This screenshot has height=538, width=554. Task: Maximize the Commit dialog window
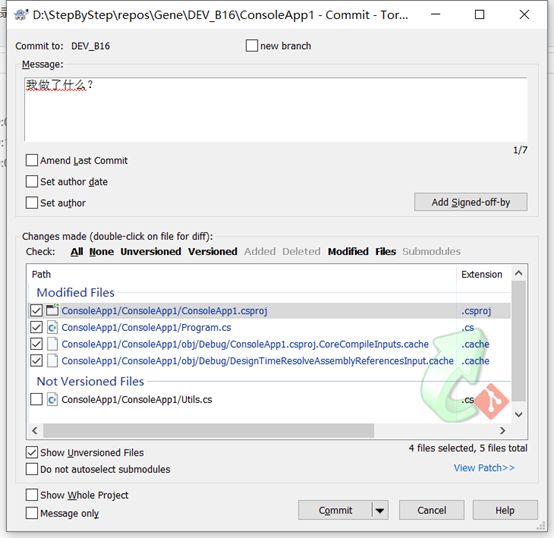[x=479, y=14]
